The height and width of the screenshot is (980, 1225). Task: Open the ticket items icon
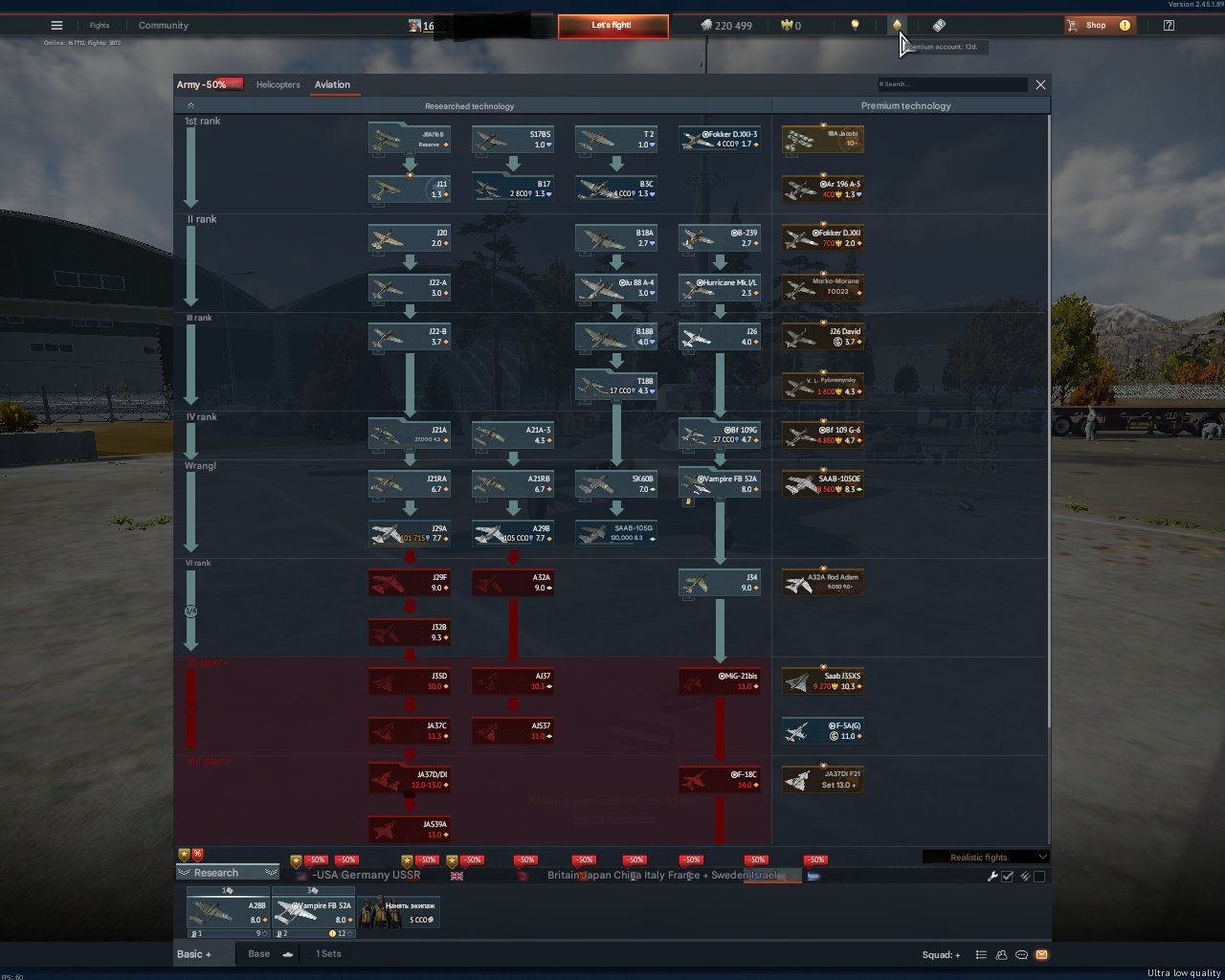[939, 26]
